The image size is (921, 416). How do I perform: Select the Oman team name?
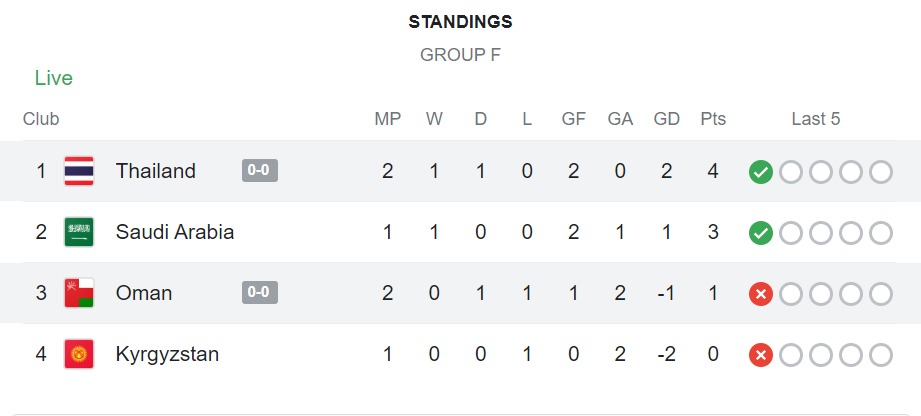click(x=144, y=293)
